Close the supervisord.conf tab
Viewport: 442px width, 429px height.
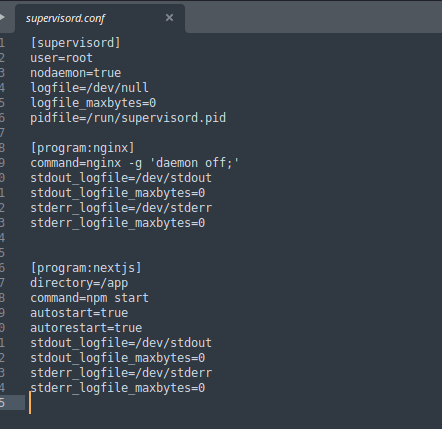click(169, 18)
